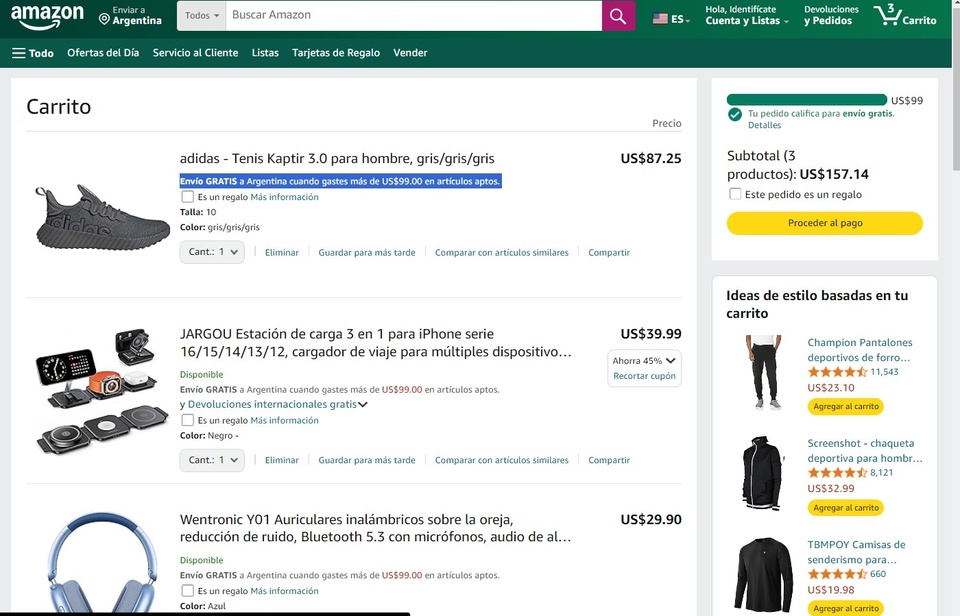
Task: Click the free shipping green checkmark icon
Action: point(735,115)
